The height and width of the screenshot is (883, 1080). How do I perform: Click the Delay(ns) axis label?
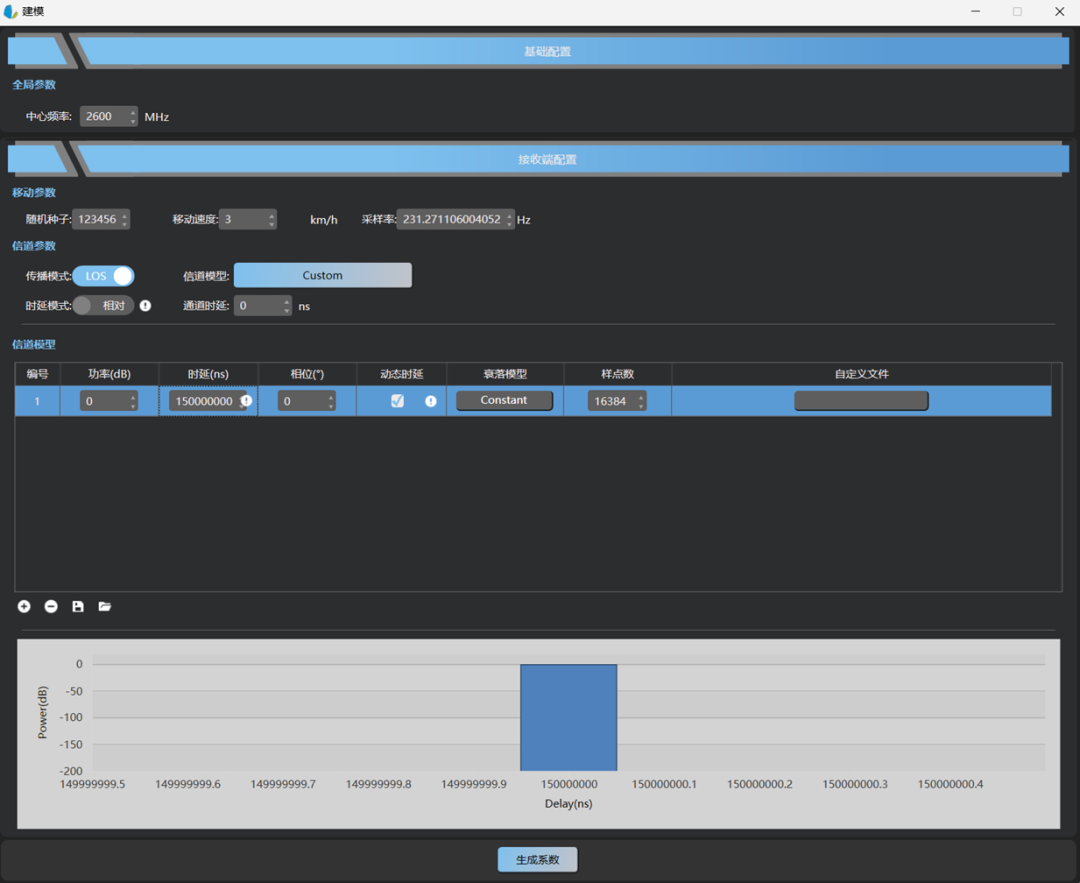coord(568,803)
